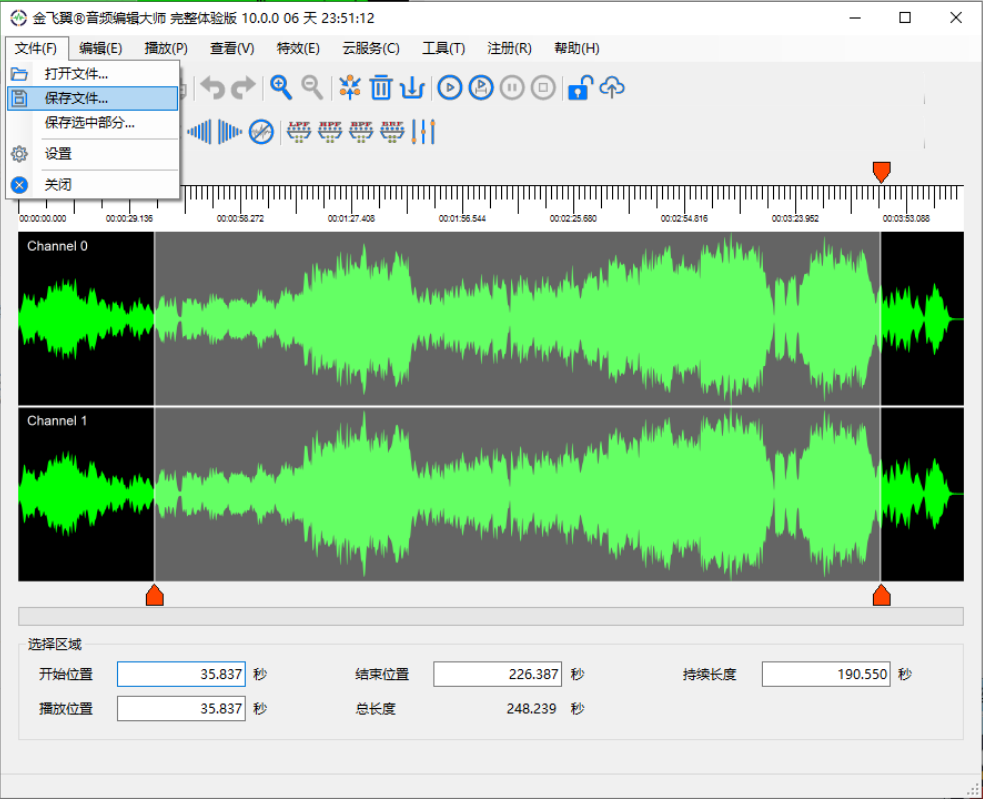
Task: Click the trash delete icon in toolbar
Action: click(381, 88)
